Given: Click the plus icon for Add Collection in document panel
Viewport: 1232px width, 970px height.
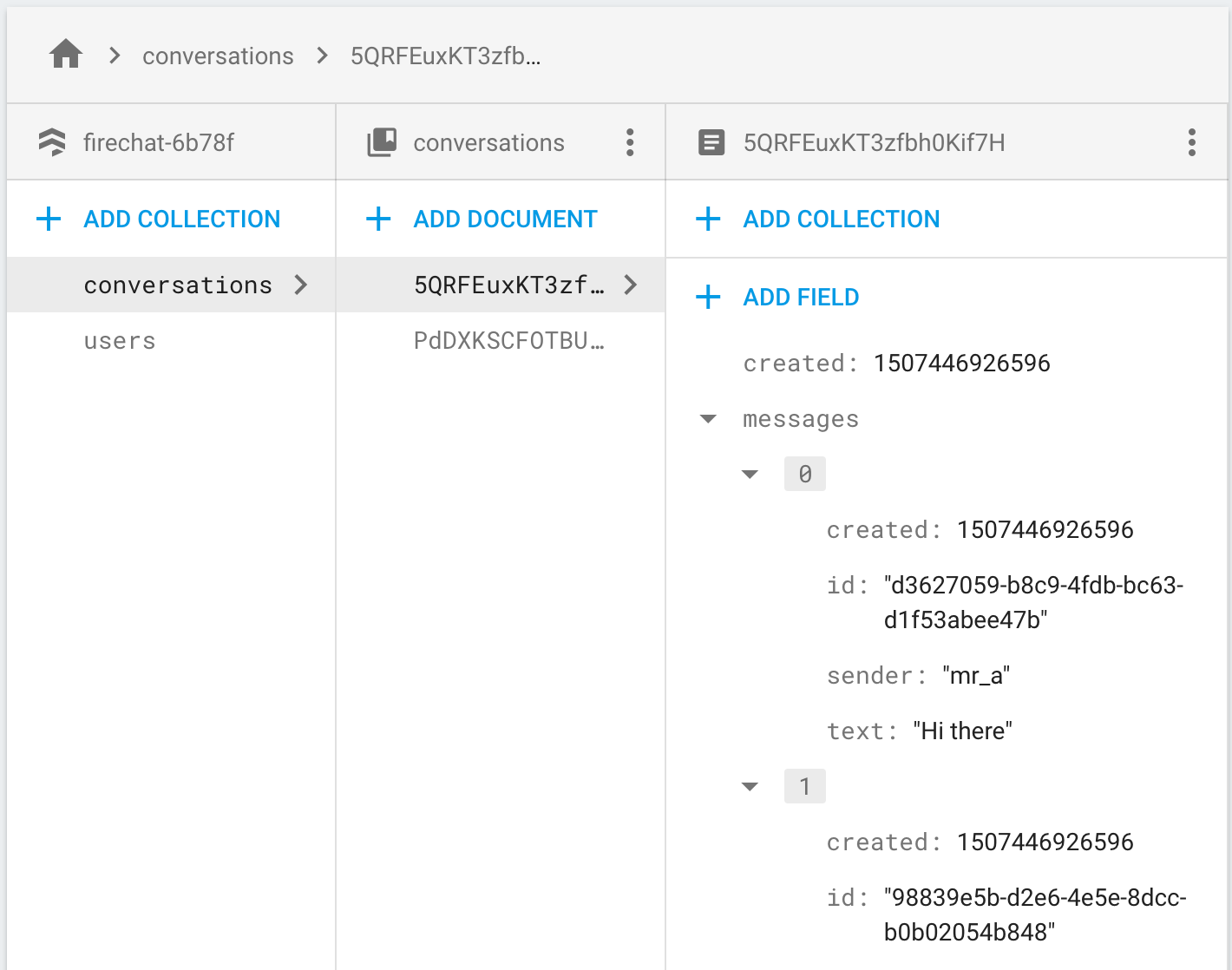Looking at the screenshot, I should pyautogui.click(x=708, y=219).
